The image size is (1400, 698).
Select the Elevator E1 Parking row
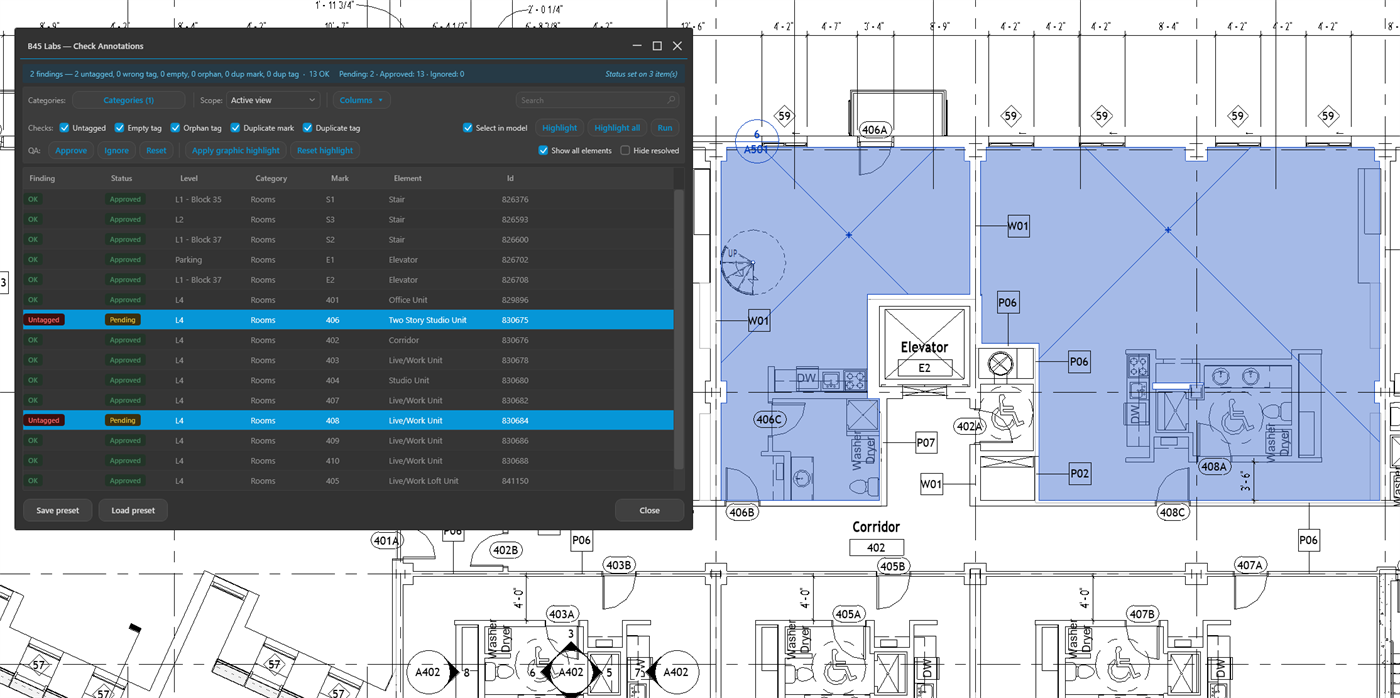(x=348, y=260)
